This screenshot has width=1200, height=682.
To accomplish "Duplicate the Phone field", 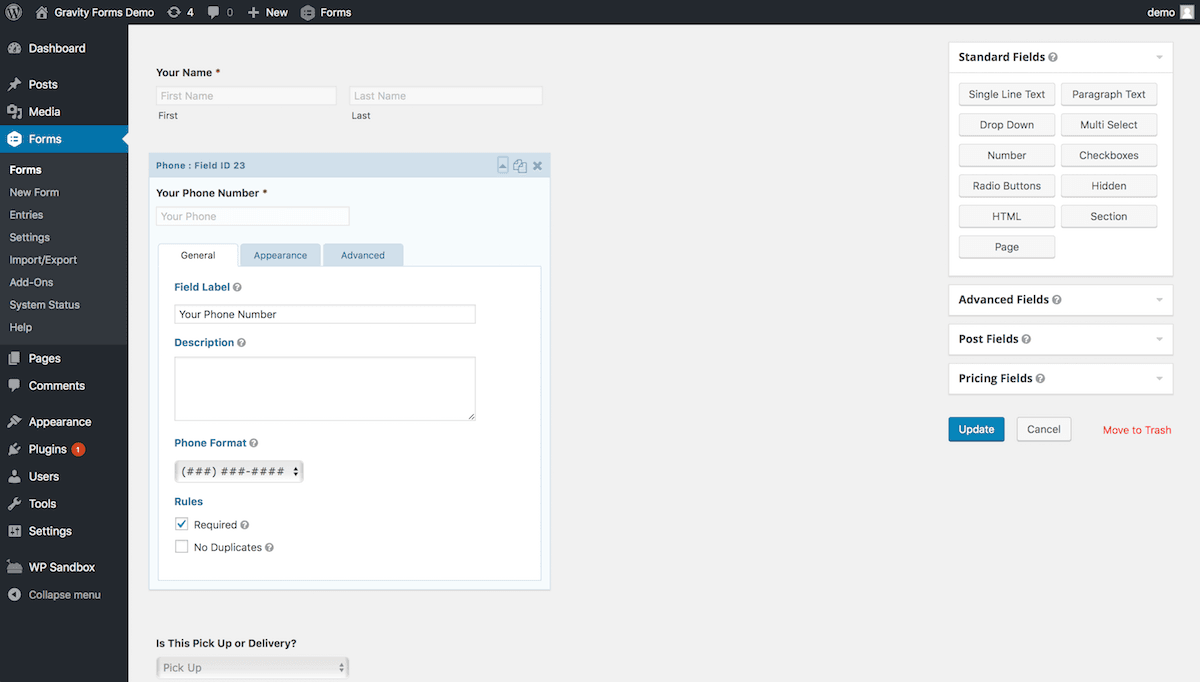I will 520,166.
